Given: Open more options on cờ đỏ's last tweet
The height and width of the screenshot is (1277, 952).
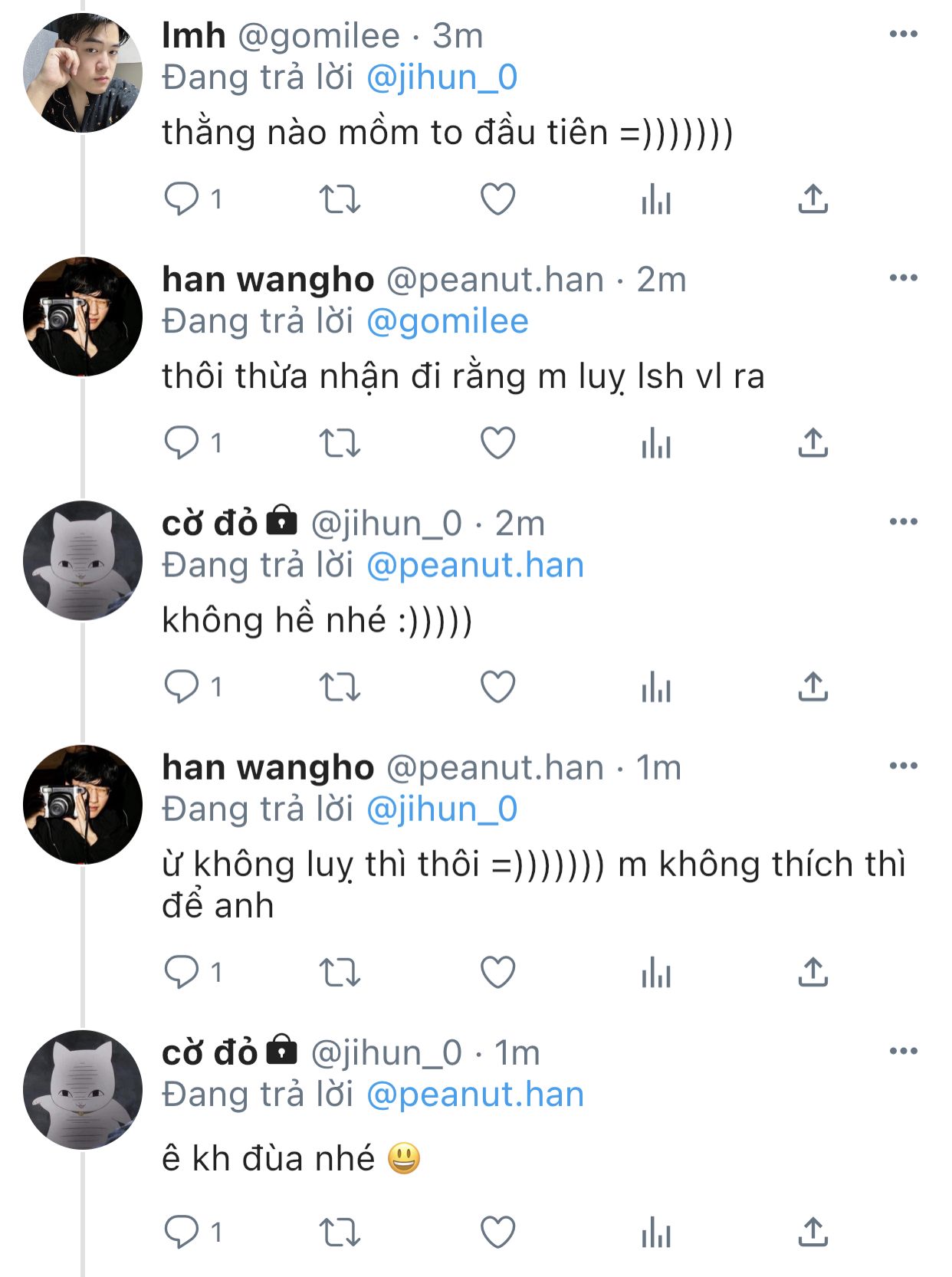Looking at the screenshot, I should (x=904, y=1051).
